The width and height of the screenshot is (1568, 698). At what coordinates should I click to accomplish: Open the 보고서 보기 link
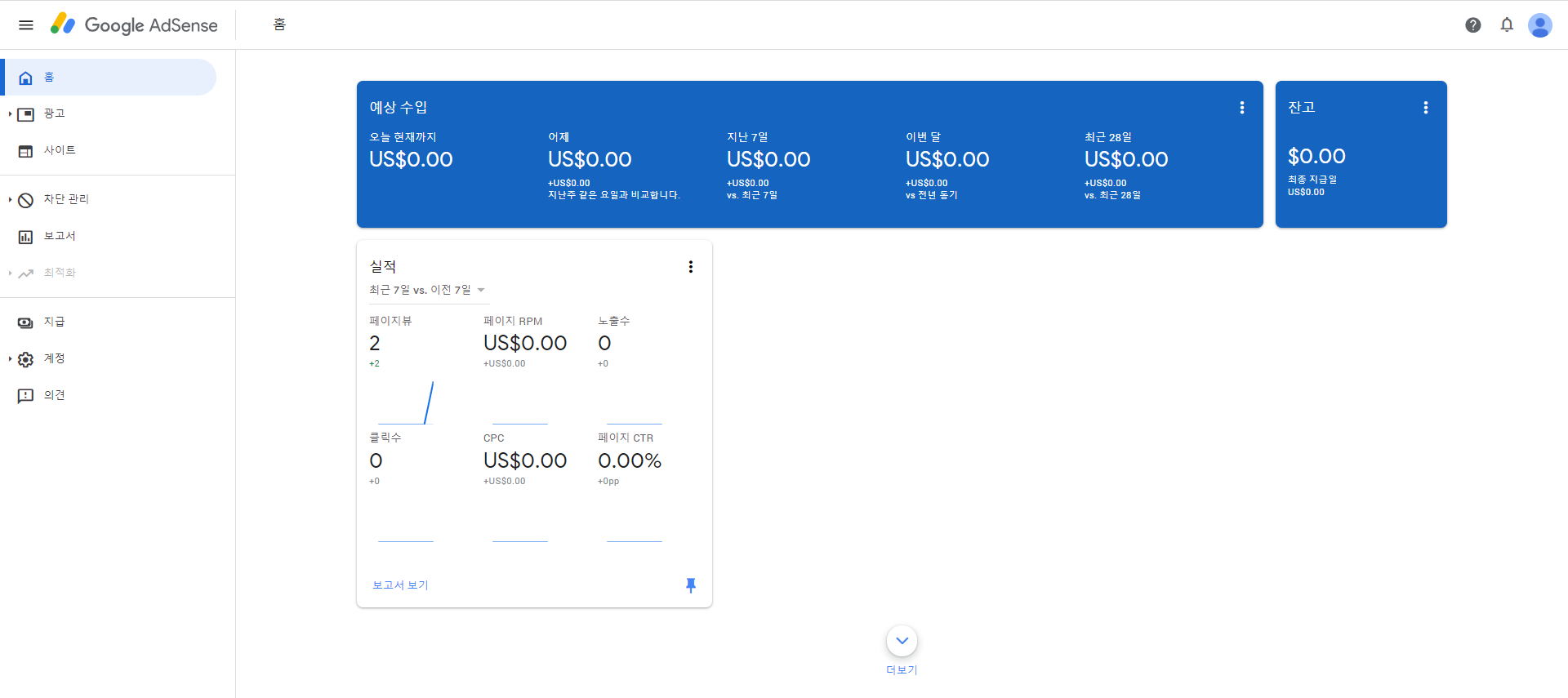tap(400, 585)
